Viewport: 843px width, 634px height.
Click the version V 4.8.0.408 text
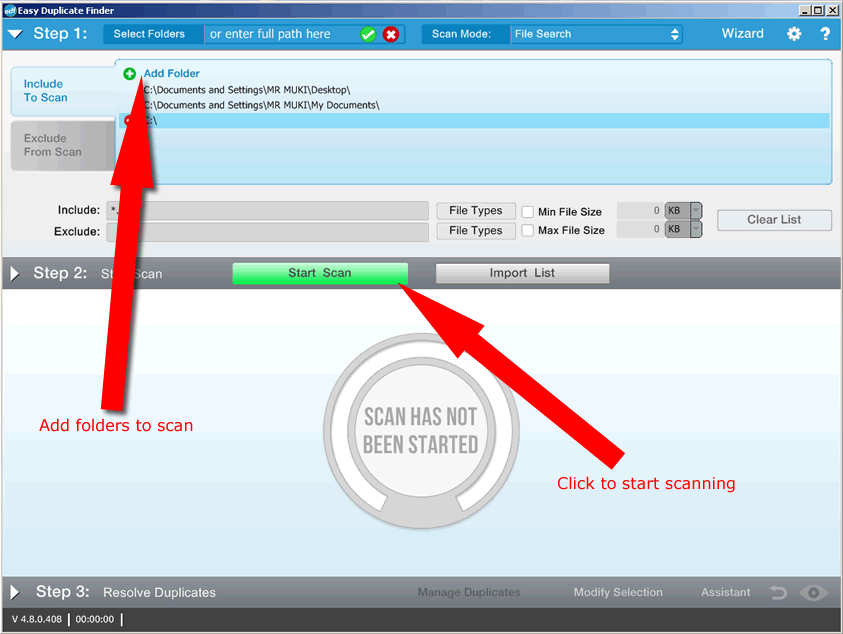[37, 619]
